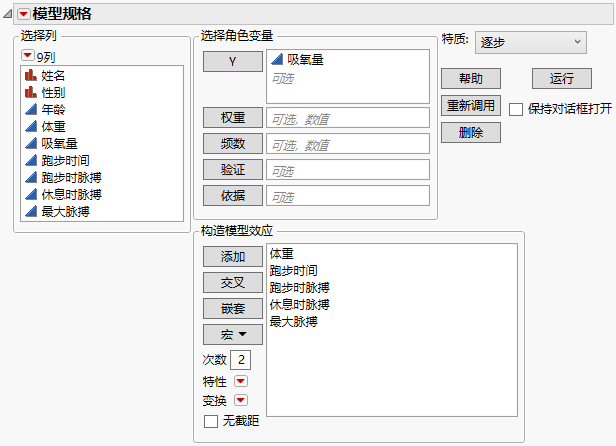
Task: Click the red triangle menu beside 模型规格
Action: tap(24, 14)
